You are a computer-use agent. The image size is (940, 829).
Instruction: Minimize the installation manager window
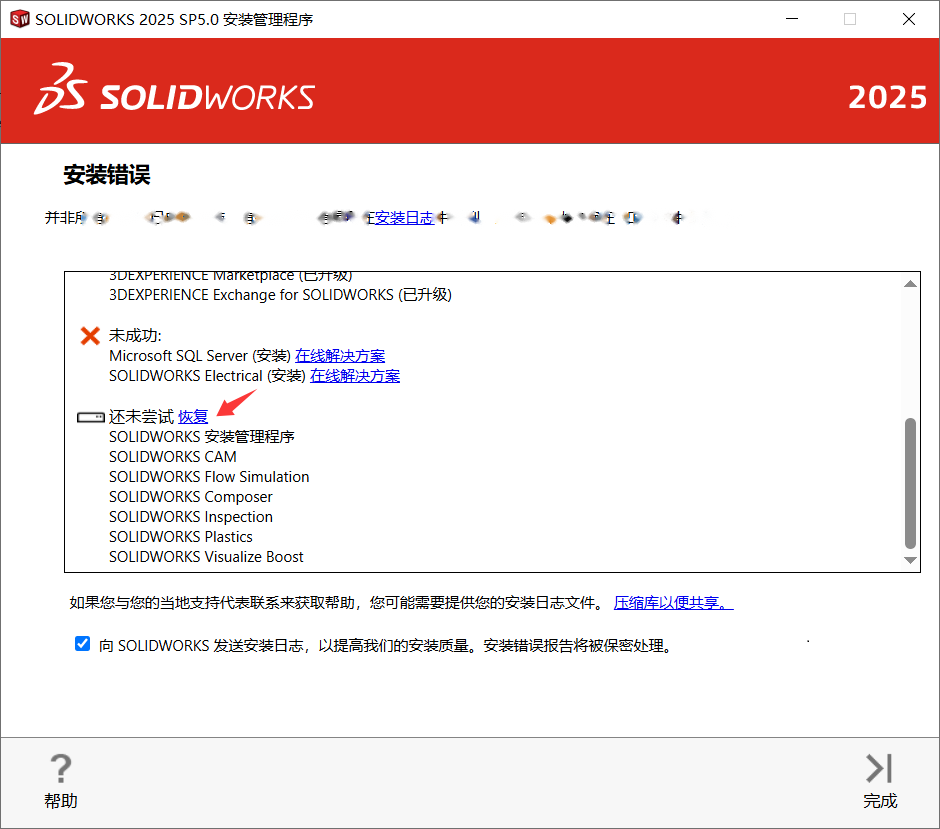pyautogui.click(x=792, y=19)
